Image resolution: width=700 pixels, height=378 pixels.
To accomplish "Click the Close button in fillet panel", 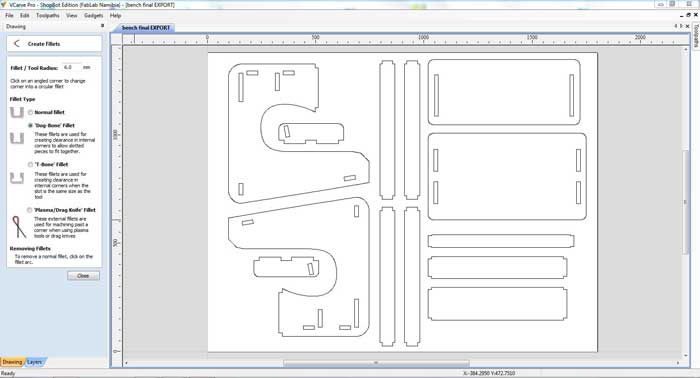I will (x=83, y=276).
